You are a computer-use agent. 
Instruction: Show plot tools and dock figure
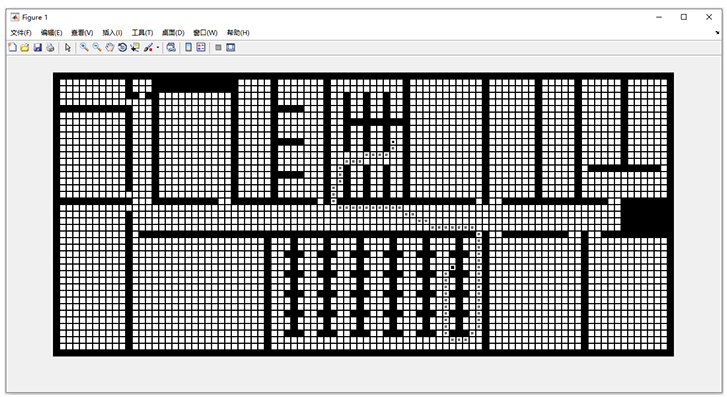[x=231, y=47]
